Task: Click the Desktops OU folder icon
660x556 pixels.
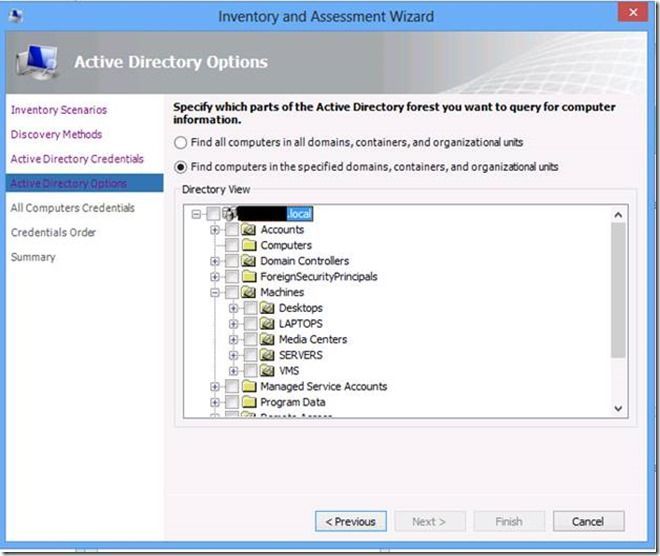Action: pyautogui.click(x=268, y=308)
